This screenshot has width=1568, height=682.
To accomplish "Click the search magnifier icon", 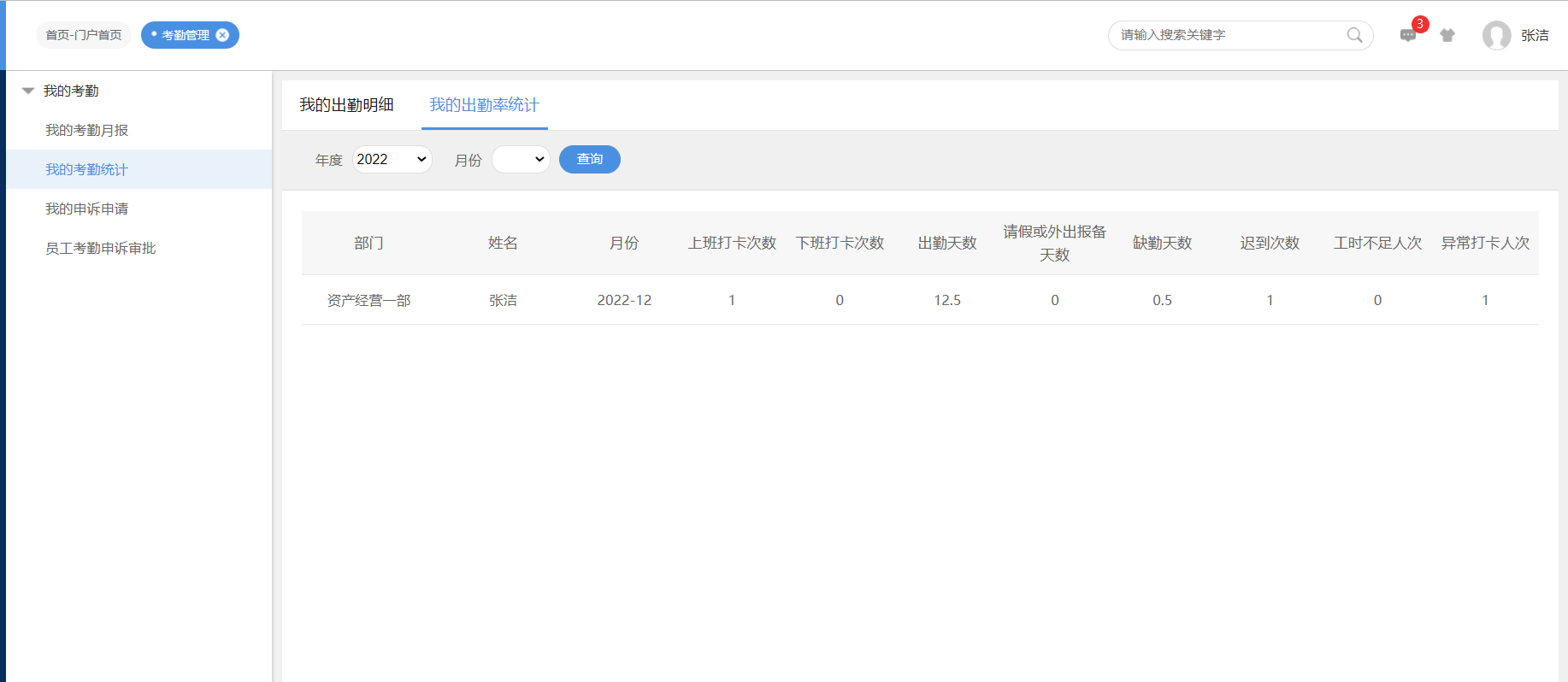I will click(x=1354, y=35).
